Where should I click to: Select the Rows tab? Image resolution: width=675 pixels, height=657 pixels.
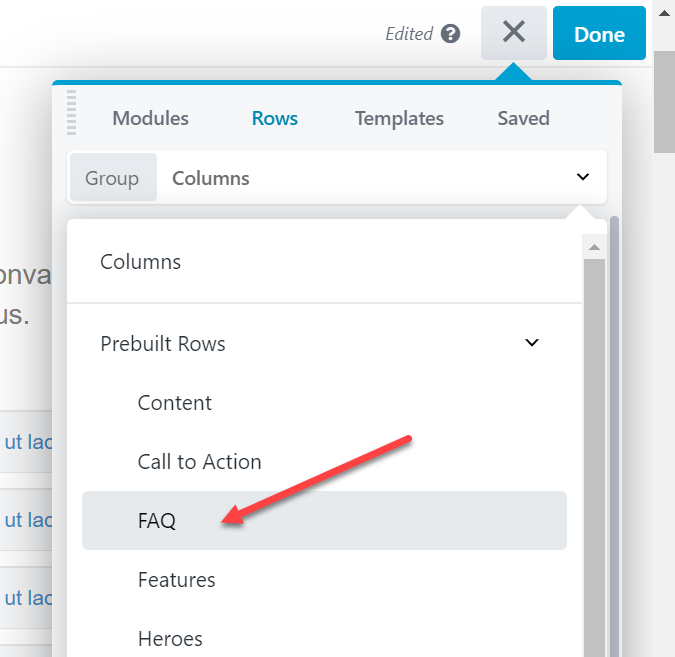click(275, 118)
